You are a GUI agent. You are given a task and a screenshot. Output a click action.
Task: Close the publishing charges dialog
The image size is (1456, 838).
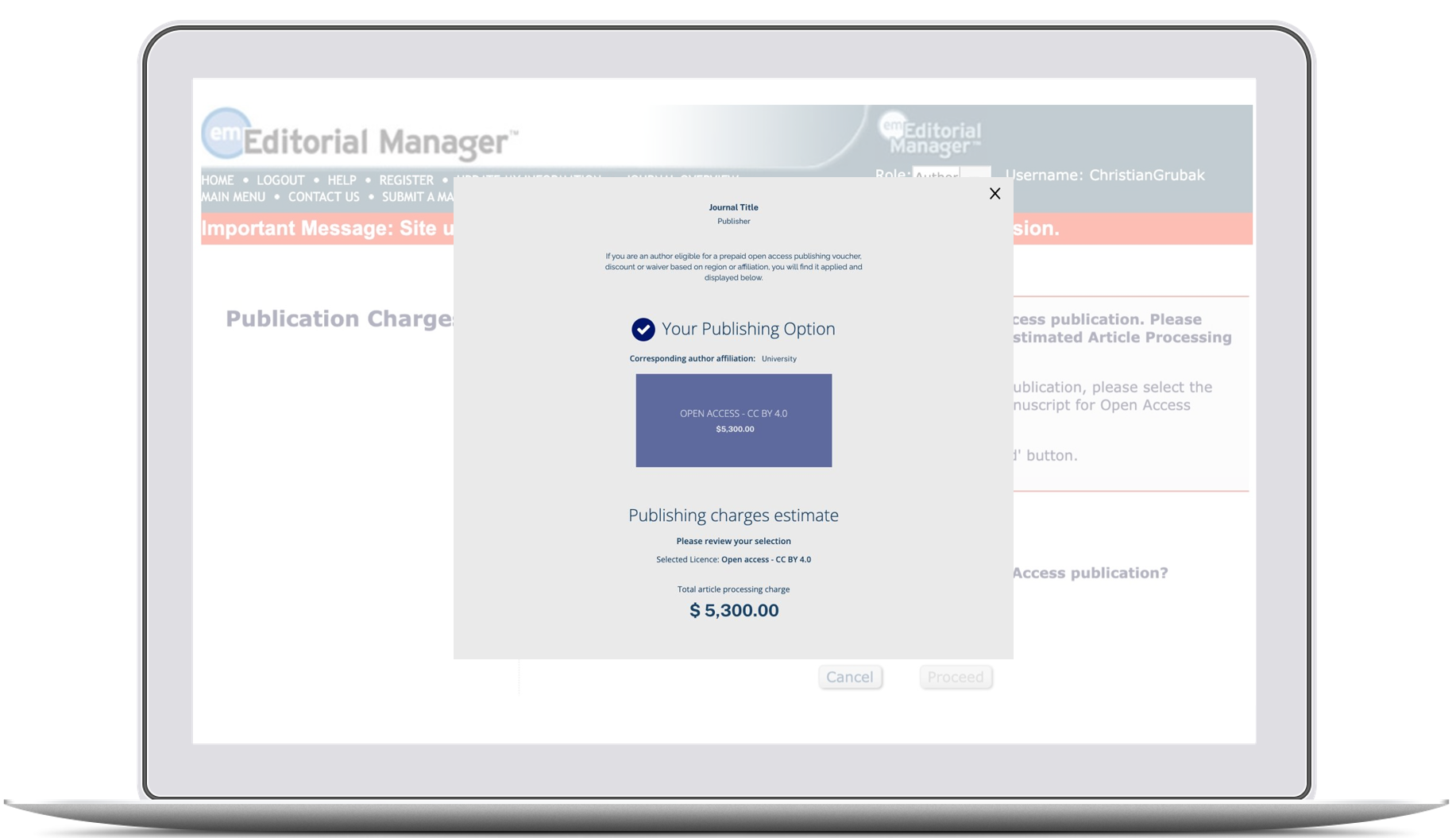(994, 194)
